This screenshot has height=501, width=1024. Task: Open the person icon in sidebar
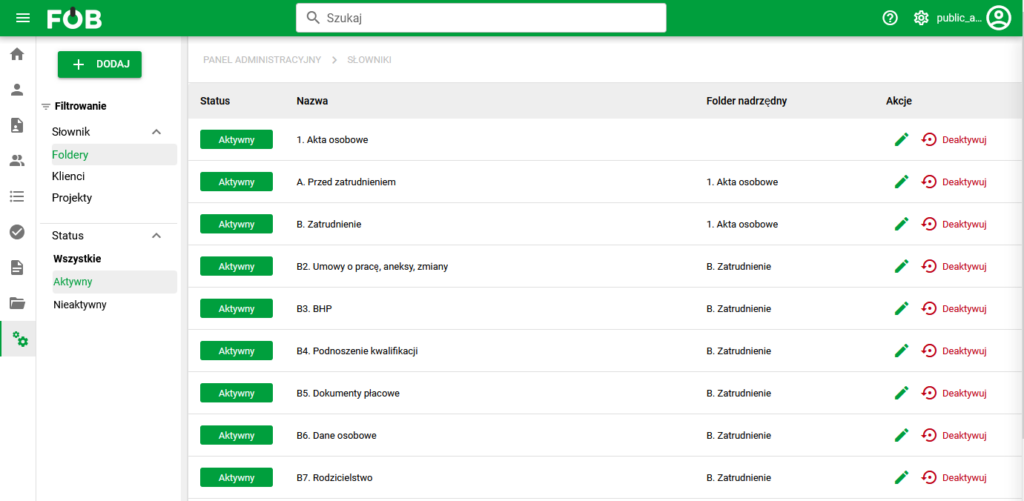point(18,90)
